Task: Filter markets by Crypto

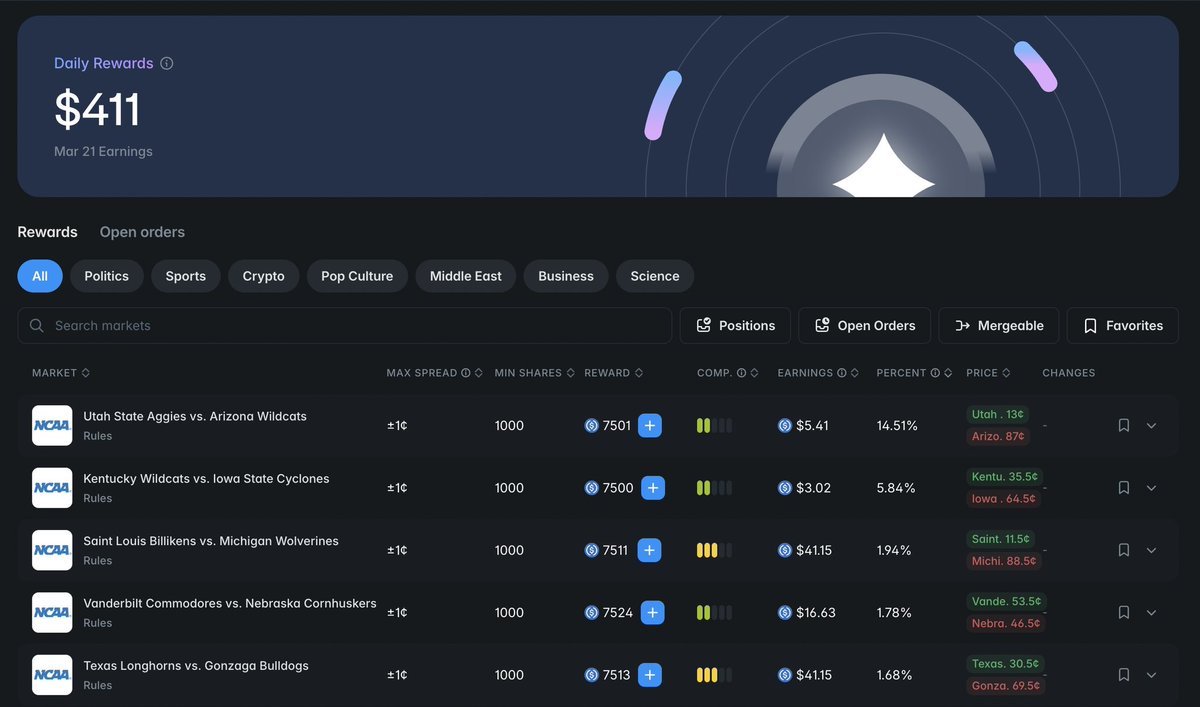Action: [x=264, y=276]
